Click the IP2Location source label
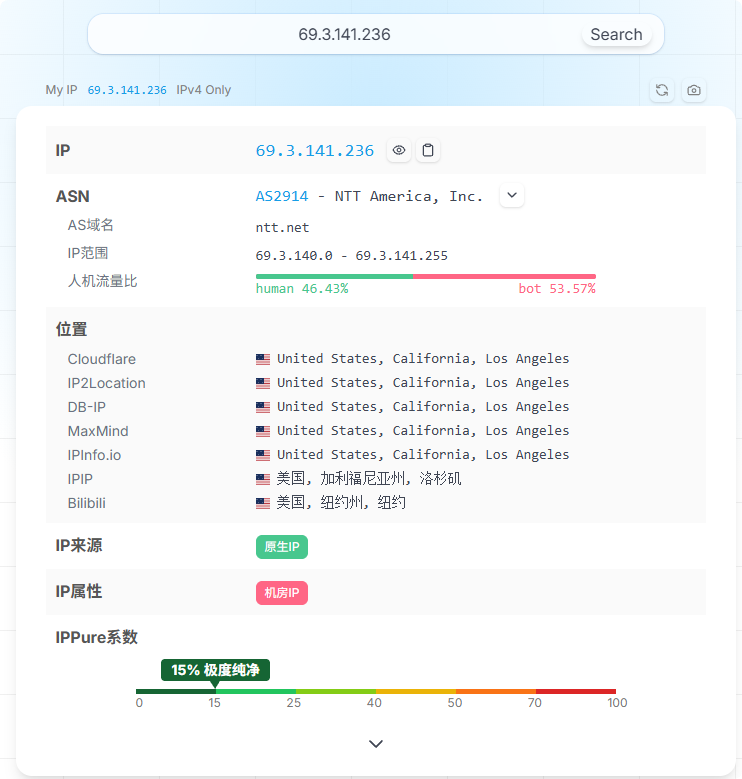The width and height of the screenshot is (742, 779). pyautogui.click(x=106, y=383)
